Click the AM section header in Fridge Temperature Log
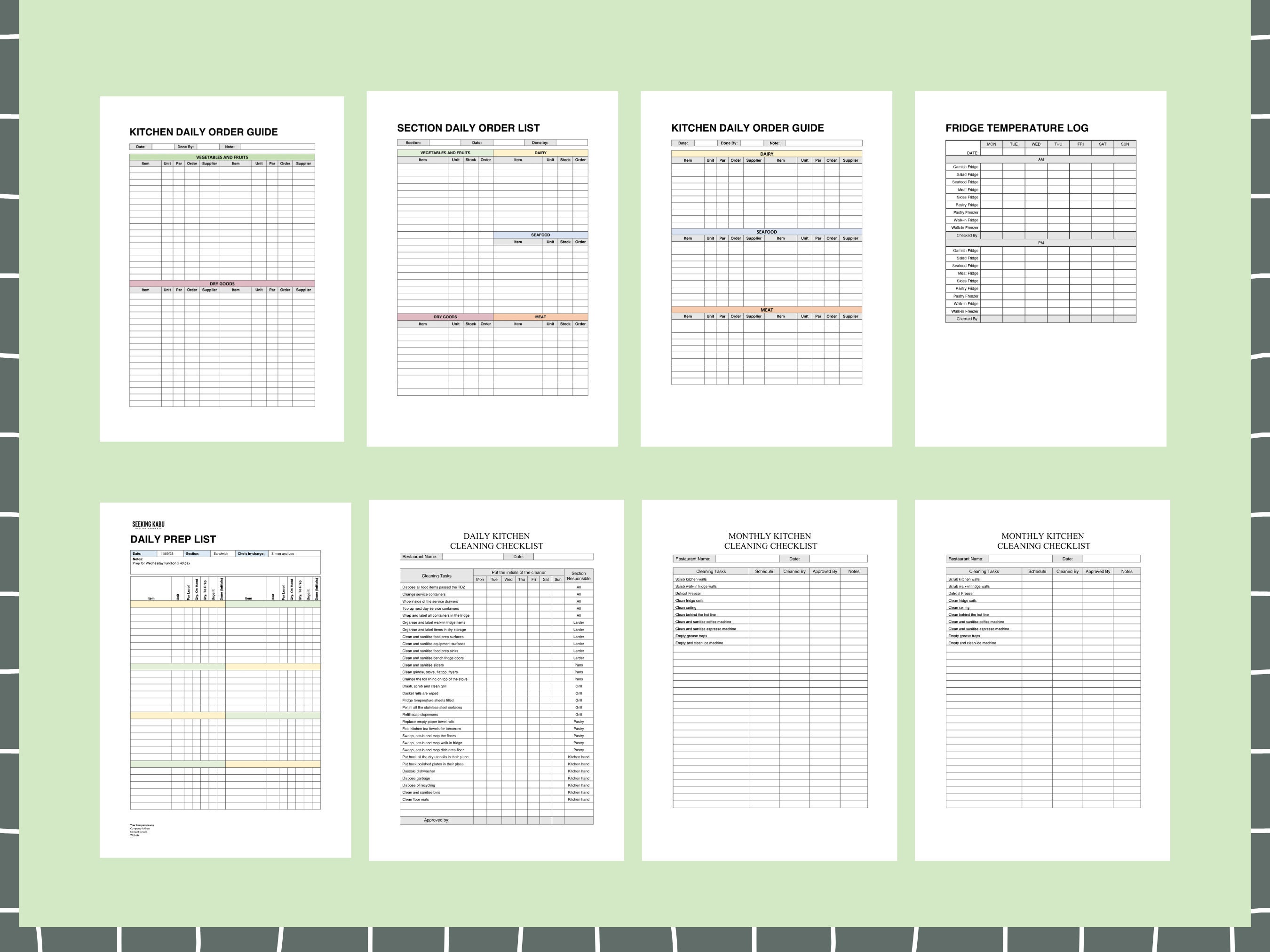Viewport: 1270px width, 952px height. click(1041, 158)
